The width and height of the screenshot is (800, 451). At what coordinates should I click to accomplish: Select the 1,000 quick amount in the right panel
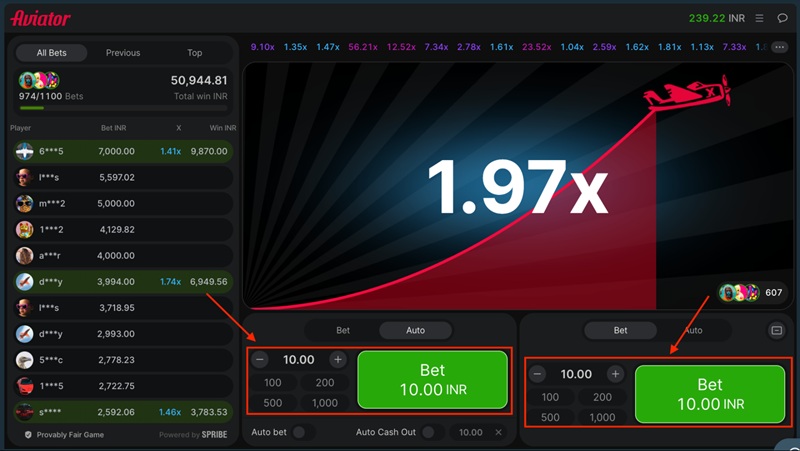click(602, 417)
